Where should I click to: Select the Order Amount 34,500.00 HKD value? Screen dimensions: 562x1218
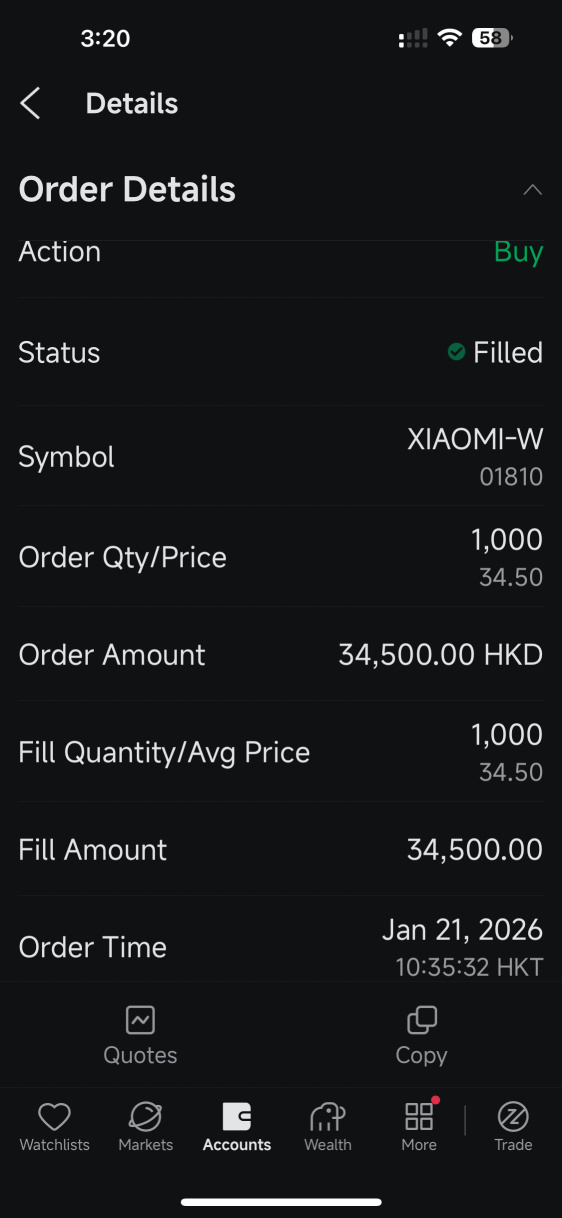(x=441, y=655)
